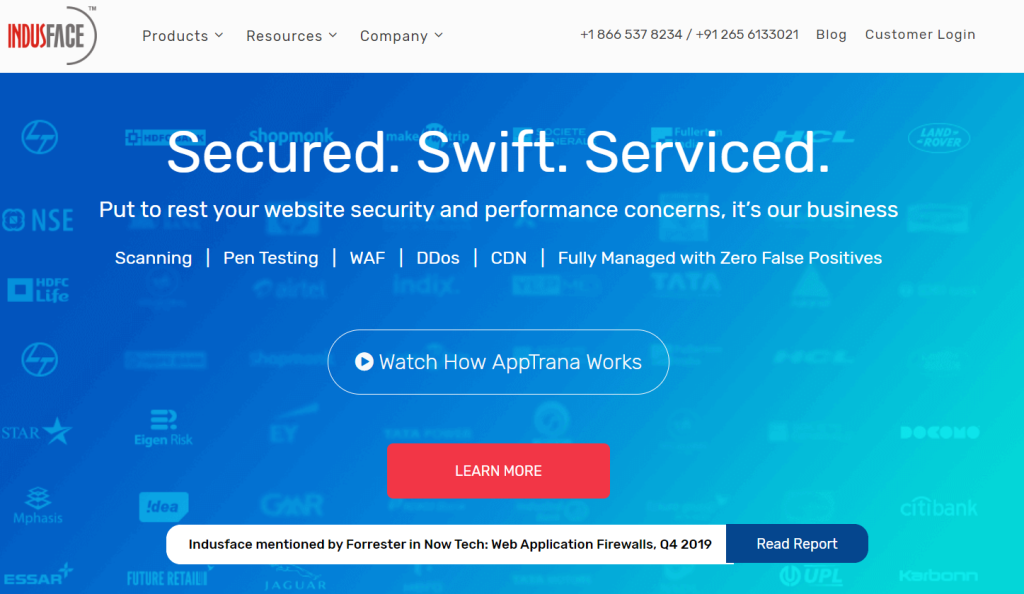The image size is (1024, 594).
Task: Expand the Company dropdown menu
Action: (401, 36)
